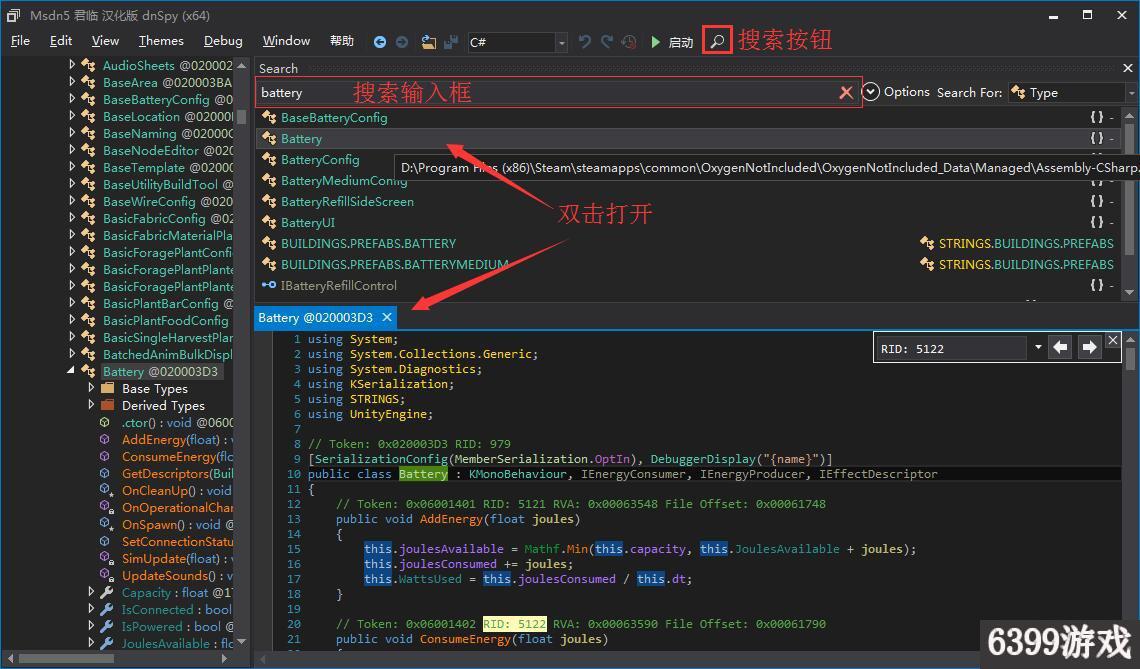Select GetDescriptors method in tree
Screen dimensions: 1140x669
[x=177, y=473]
